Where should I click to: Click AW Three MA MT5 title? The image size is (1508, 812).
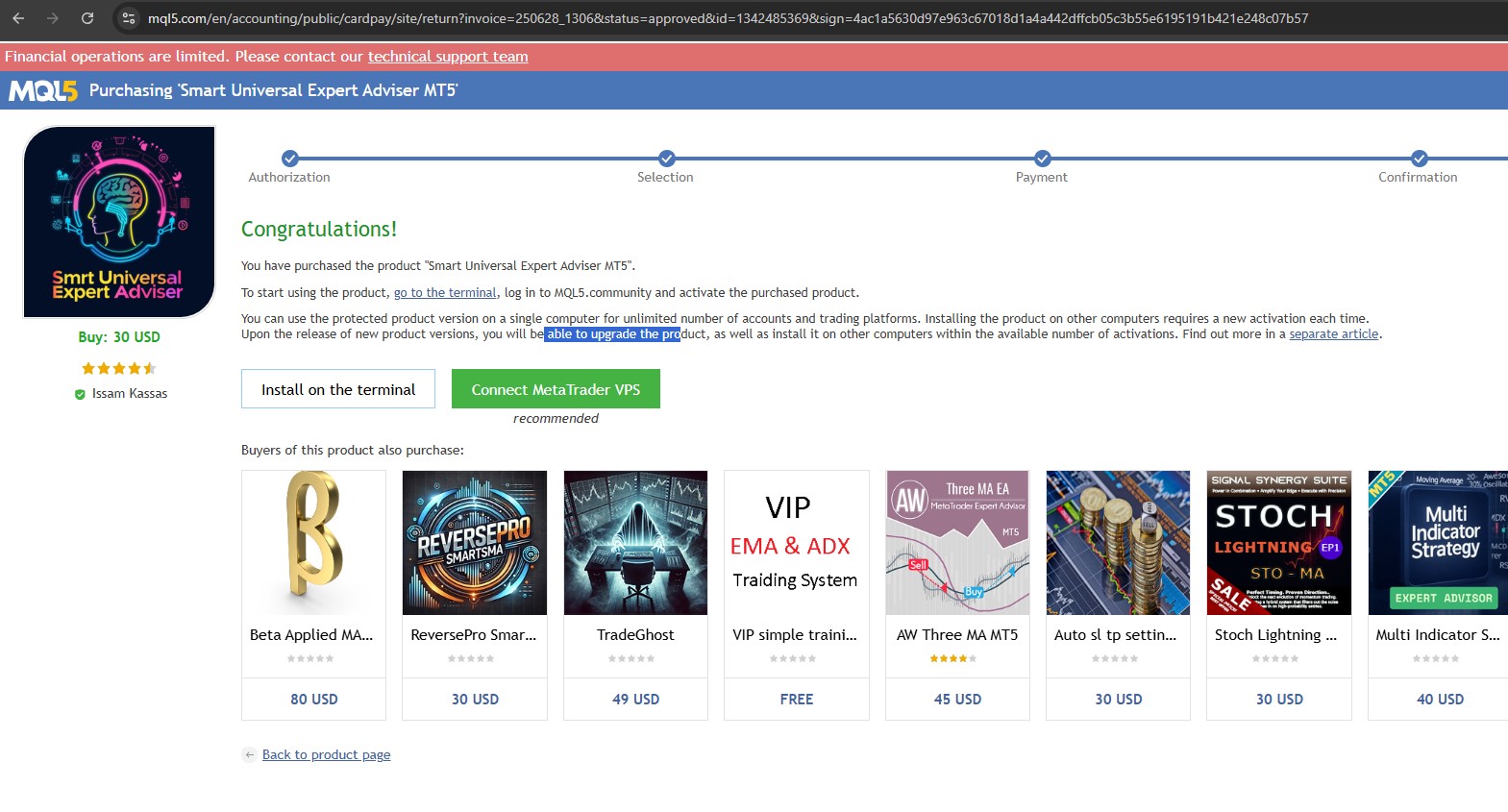(957, 635)
